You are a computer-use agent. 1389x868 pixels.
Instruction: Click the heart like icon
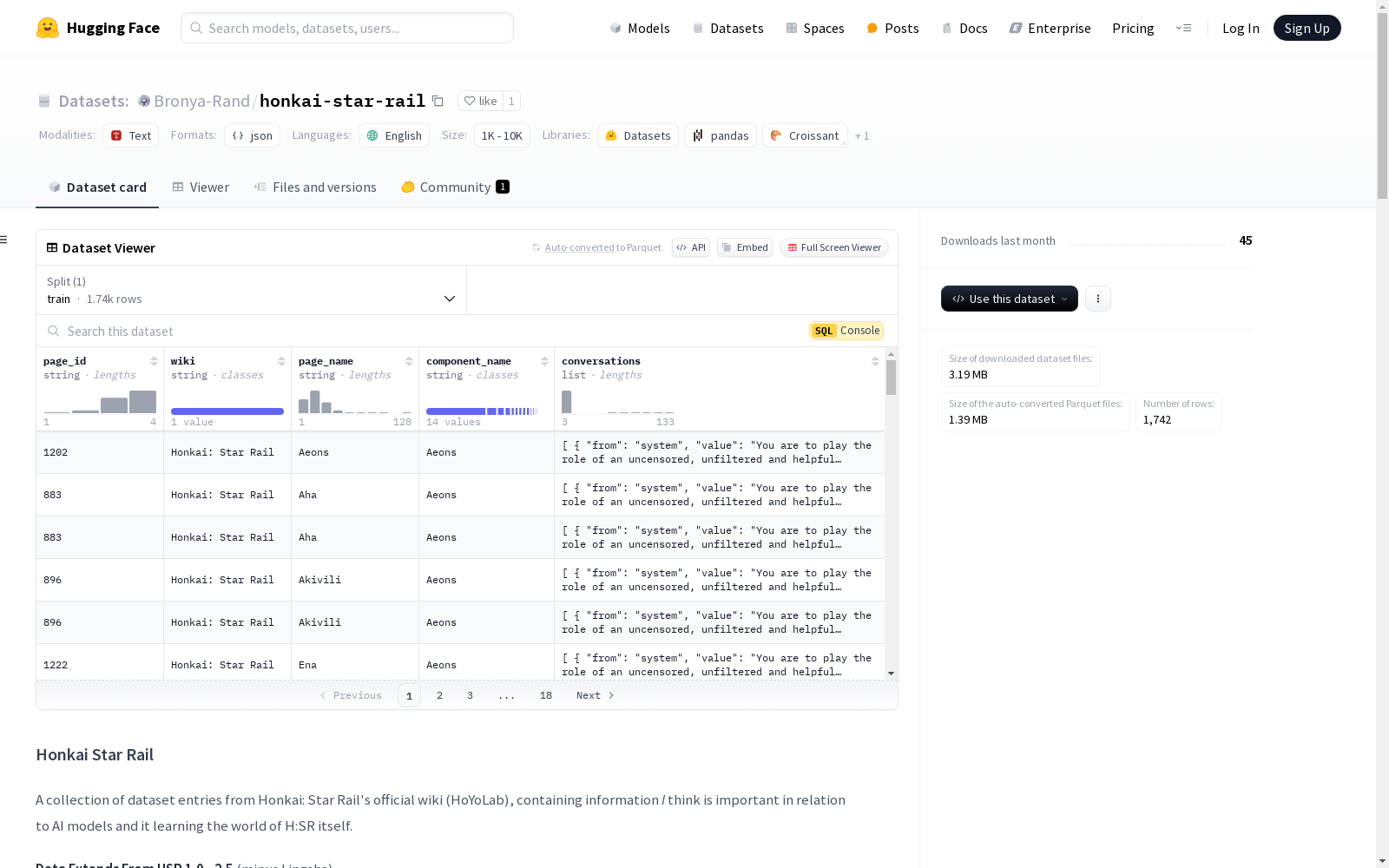[x=470, y=101]
